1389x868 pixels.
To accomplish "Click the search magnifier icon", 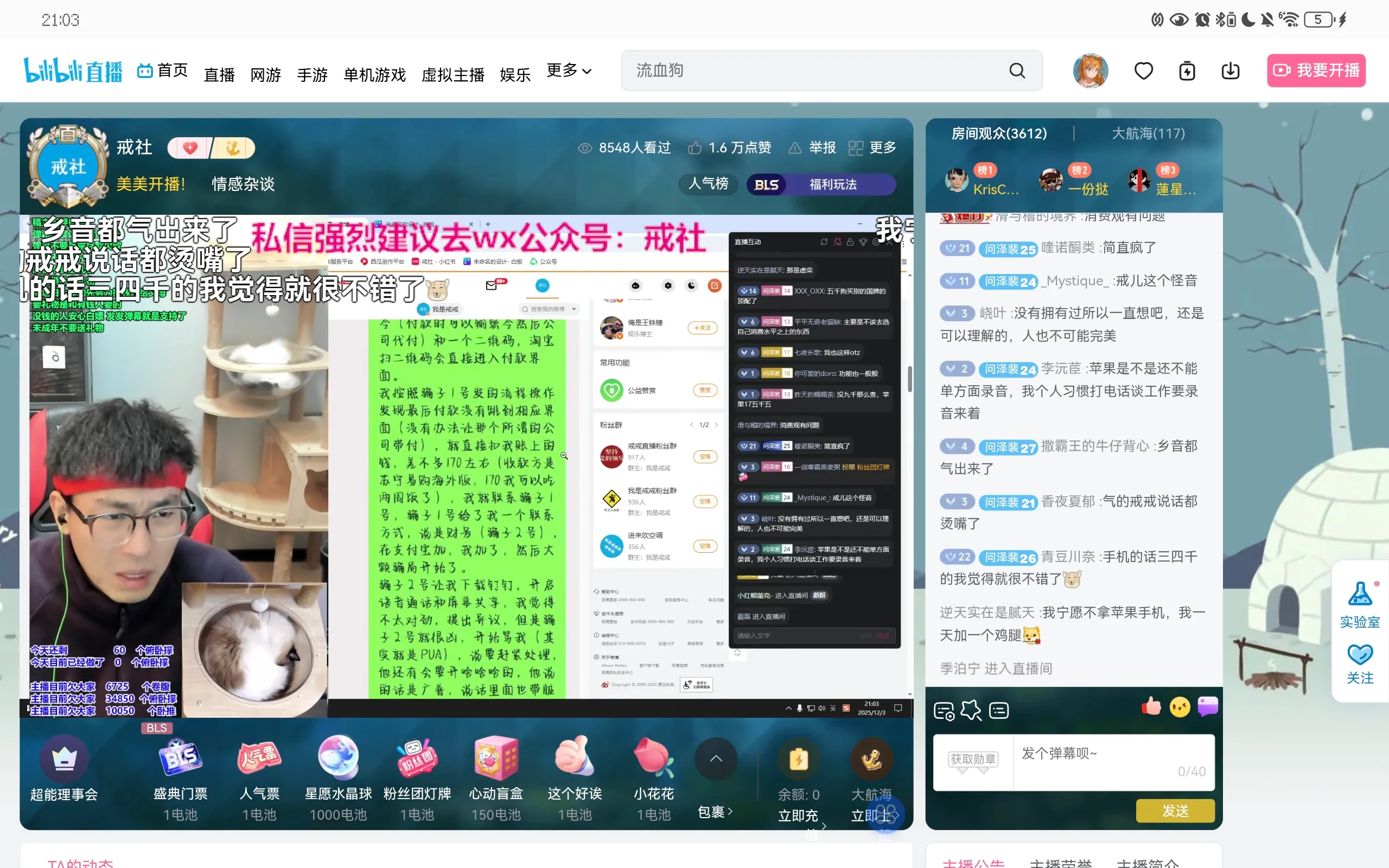I will (1016, 71).
